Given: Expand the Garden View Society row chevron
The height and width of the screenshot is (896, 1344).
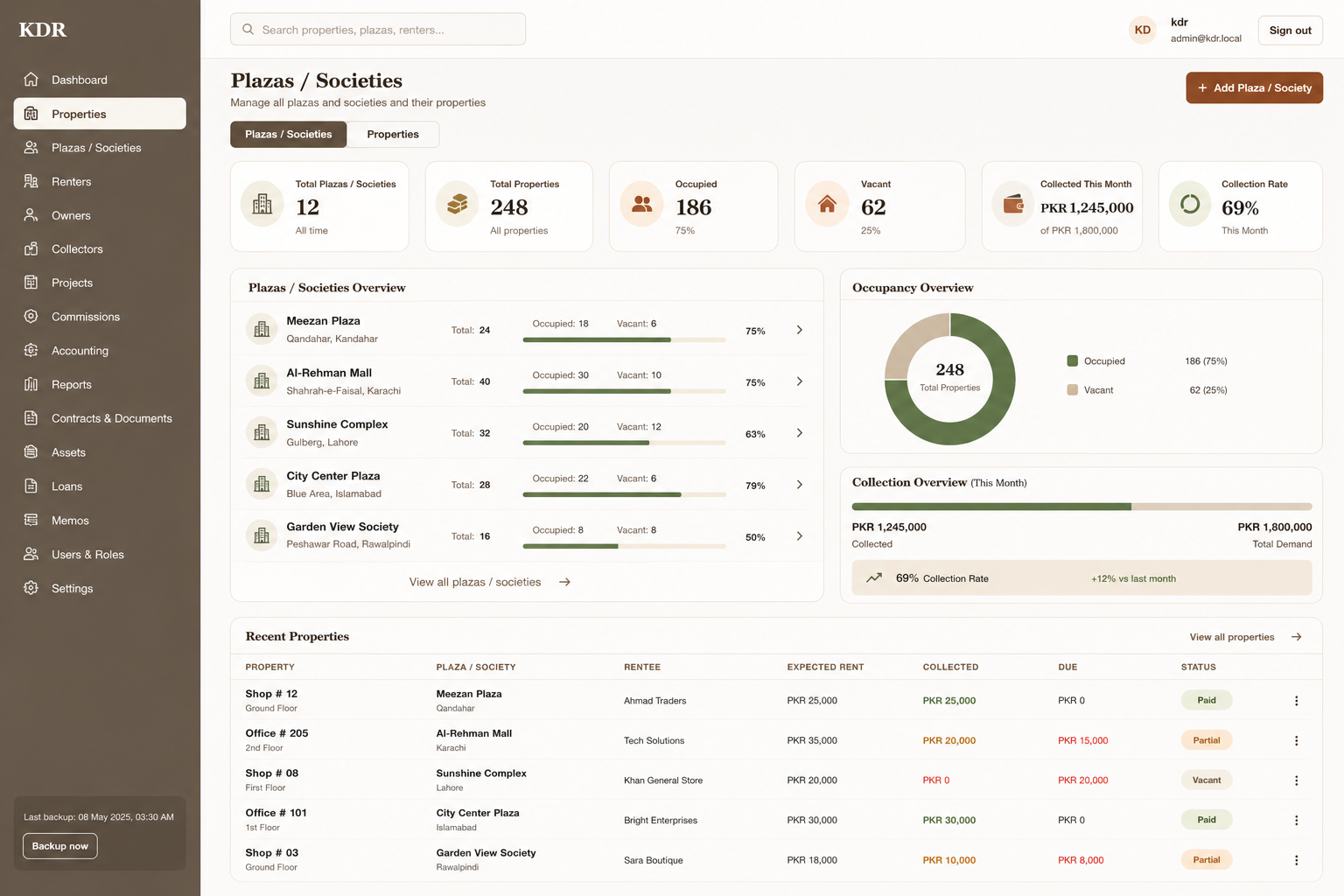Looking at the screenshot, I should (800, 536).
